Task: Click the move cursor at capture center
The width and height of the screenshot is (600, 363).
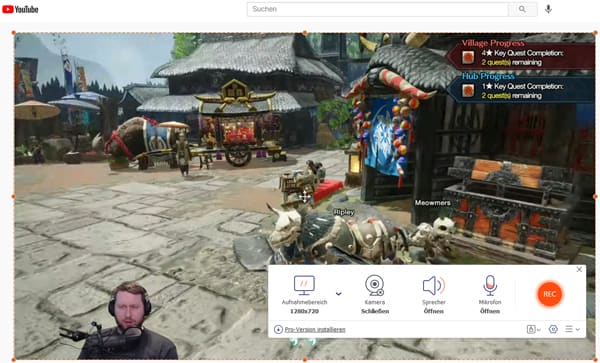Action: click(x=305, y=197)
